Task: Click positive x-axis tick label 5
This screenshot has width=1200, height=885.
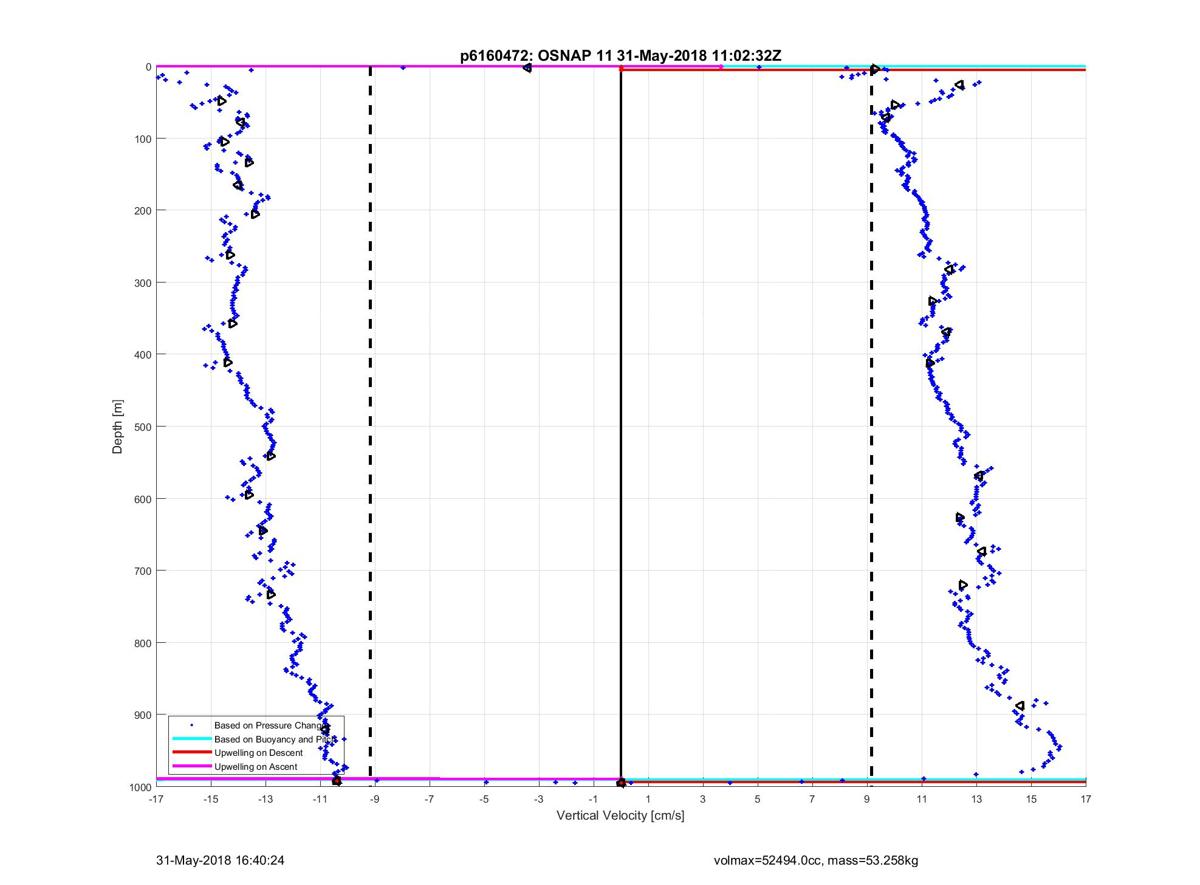Action: [x=757, y=799]
